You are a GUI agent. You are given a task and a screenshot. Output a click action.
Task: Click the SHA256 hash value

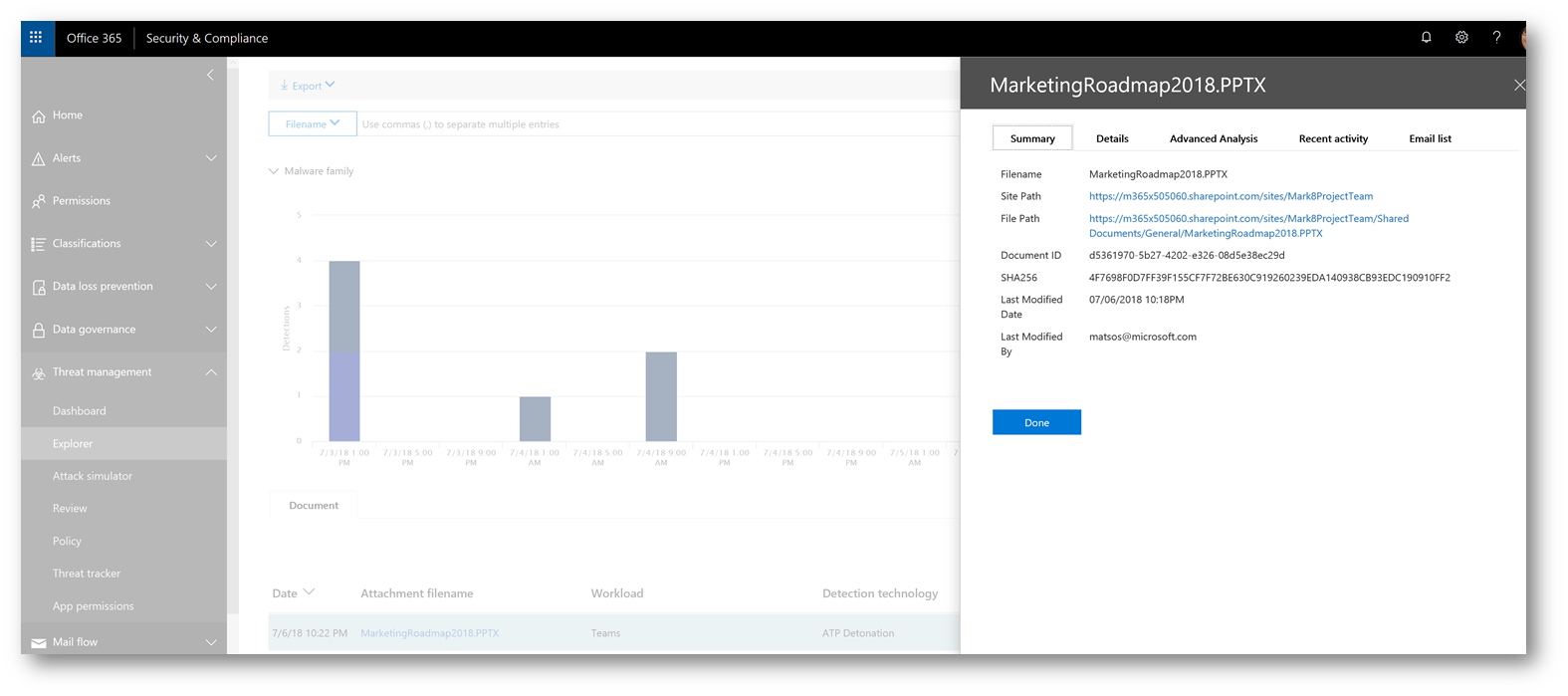[1269, 278]
